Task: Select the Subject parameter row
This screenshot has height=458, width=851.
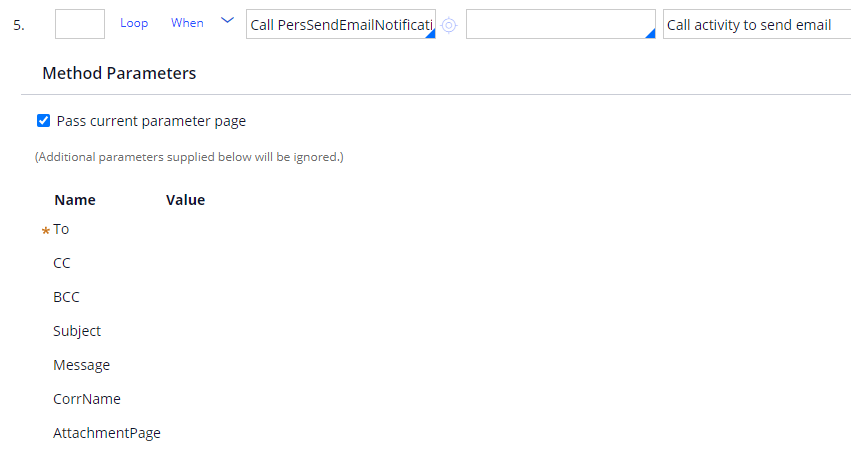Action: coord(77,331)
